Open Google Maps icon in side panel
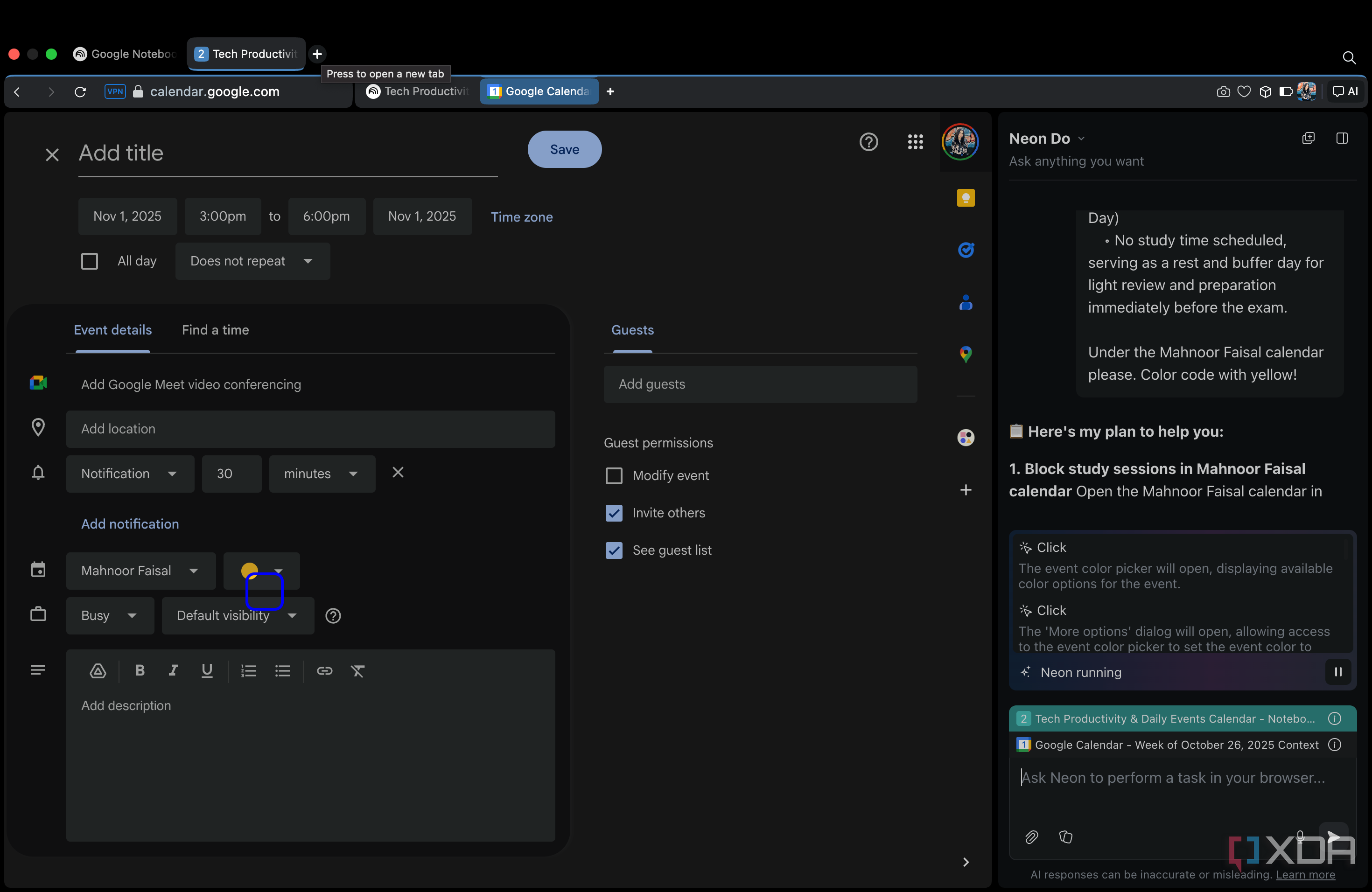 click(966, 354)
